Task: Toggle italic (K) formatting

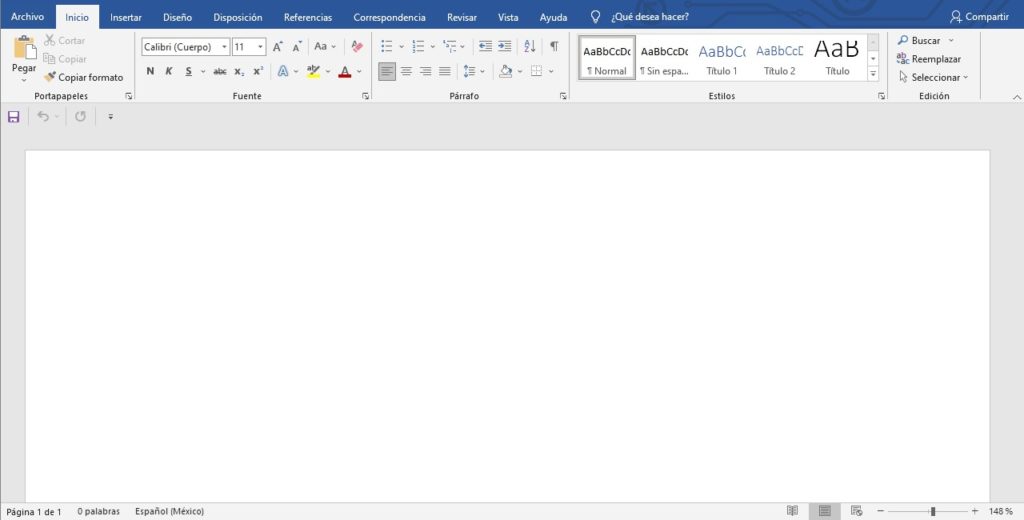Action: click(168, 71)
